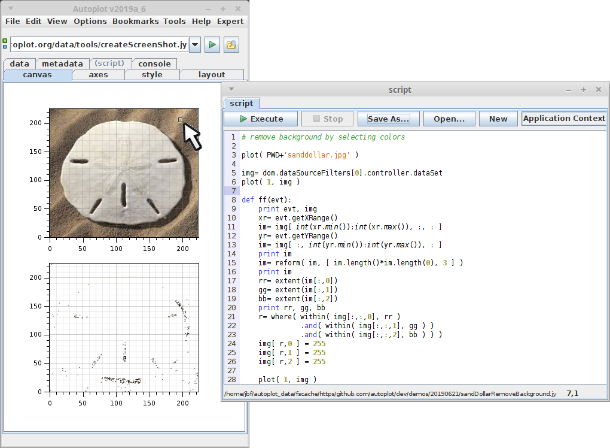610x448 pixels.
Task: Select the axes tab
Action: tap(98, 74)
